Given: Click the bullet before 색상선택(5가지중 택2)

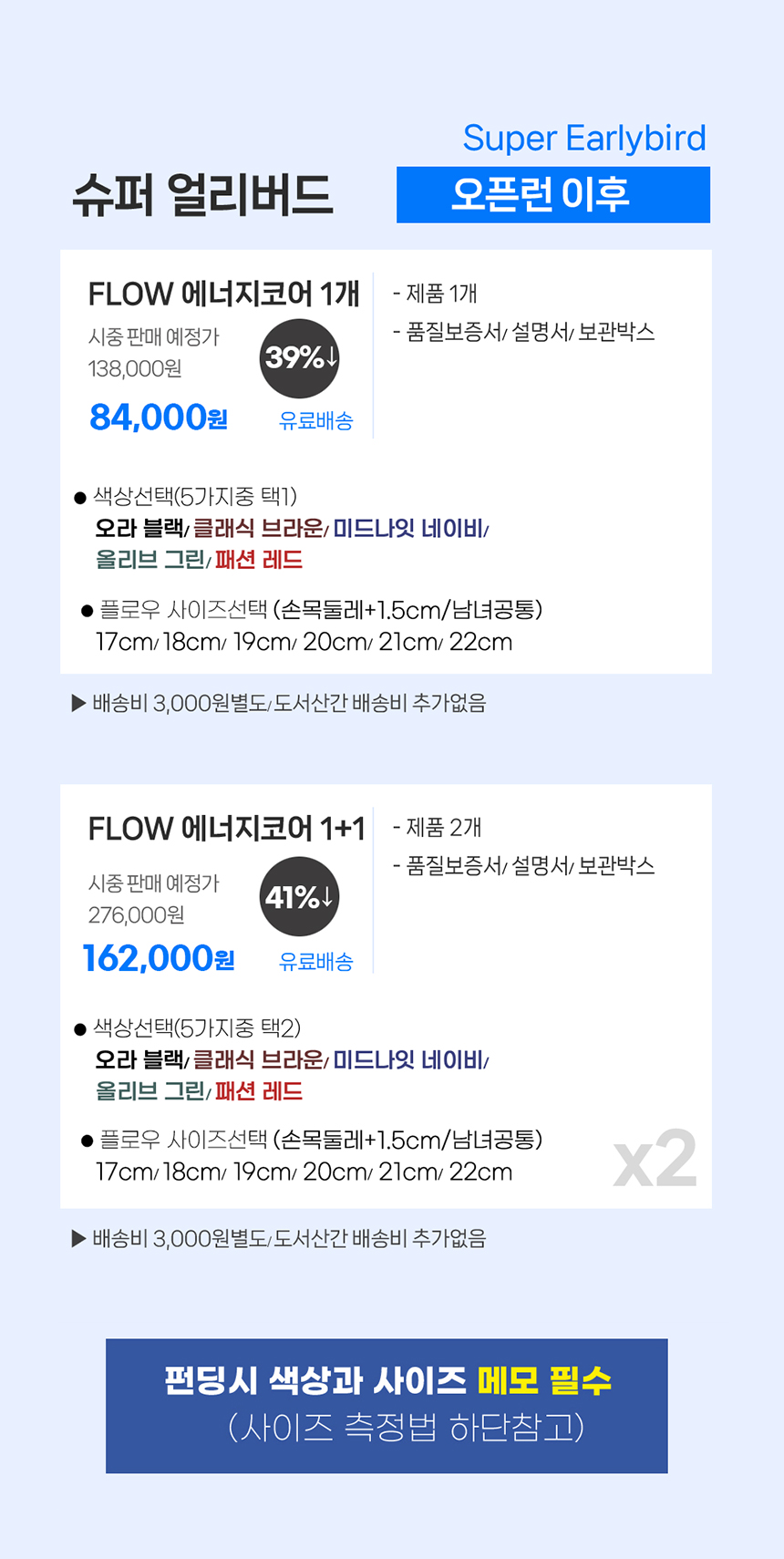Looking at the screenshot, I should click(80, 1029).
